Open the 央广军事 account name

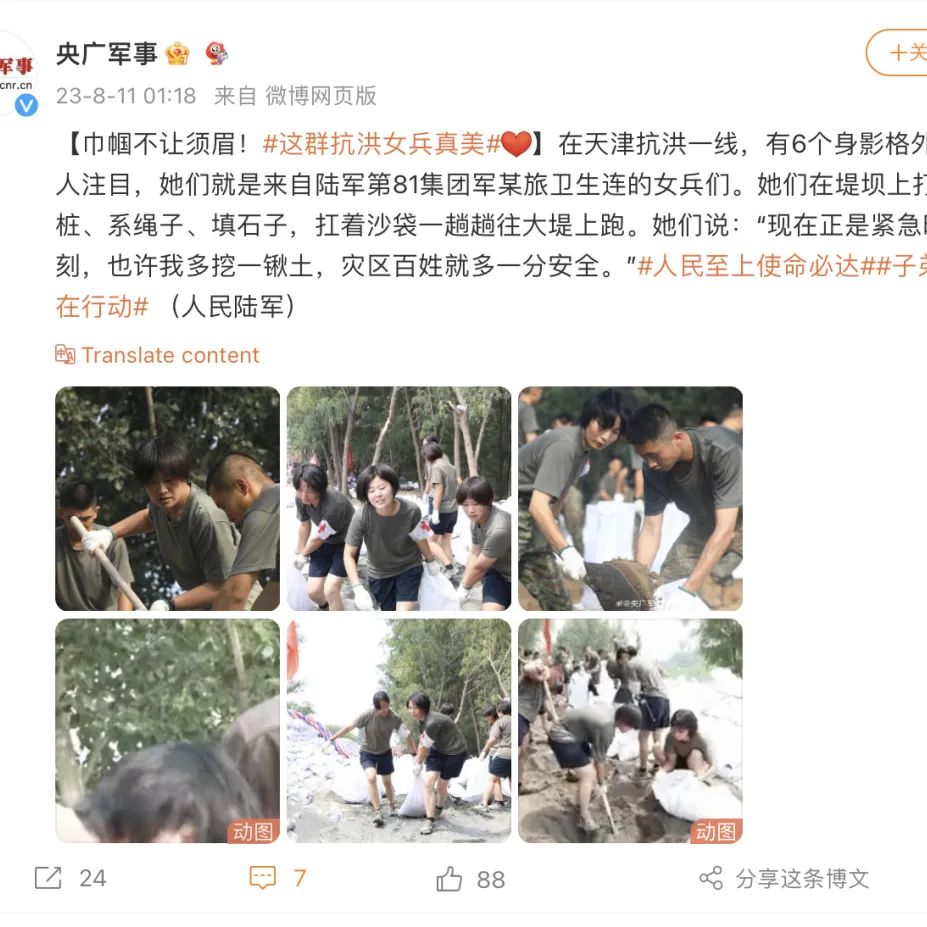(107, 54)
